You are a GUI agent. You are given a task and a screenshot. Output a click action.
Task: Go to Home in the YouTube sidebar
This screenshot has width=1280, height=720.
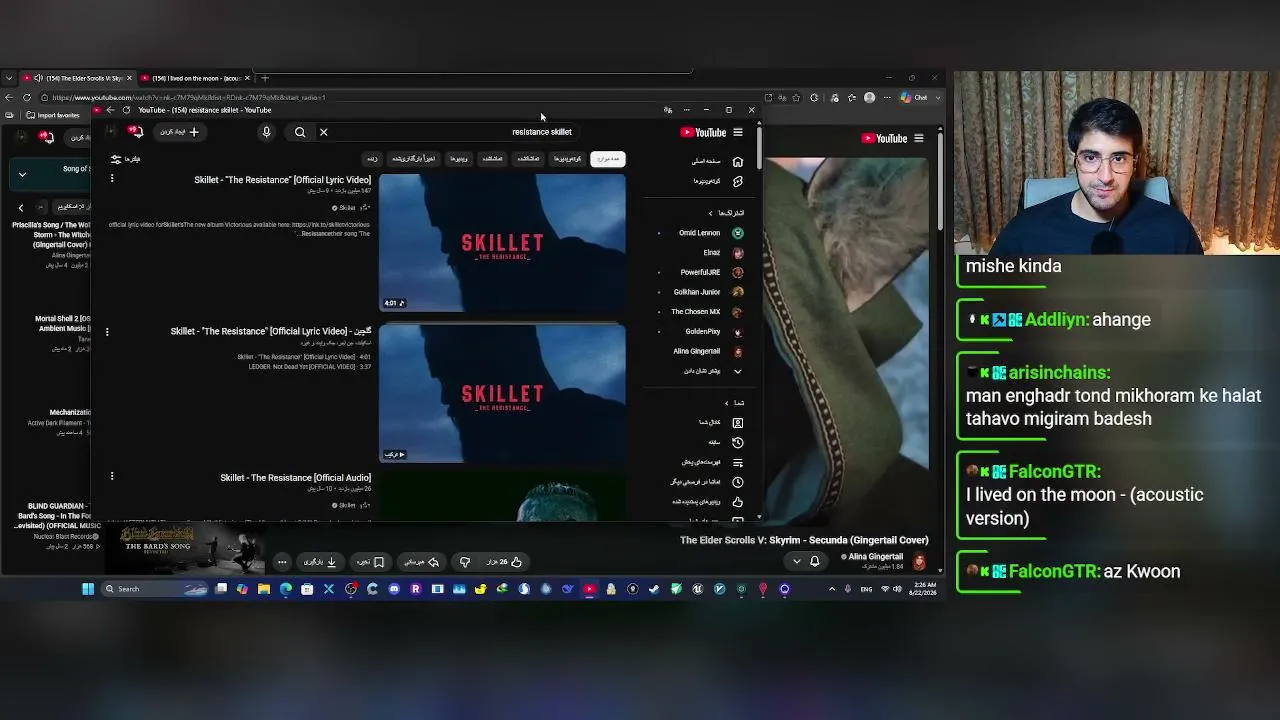click(x=717, y=161)
